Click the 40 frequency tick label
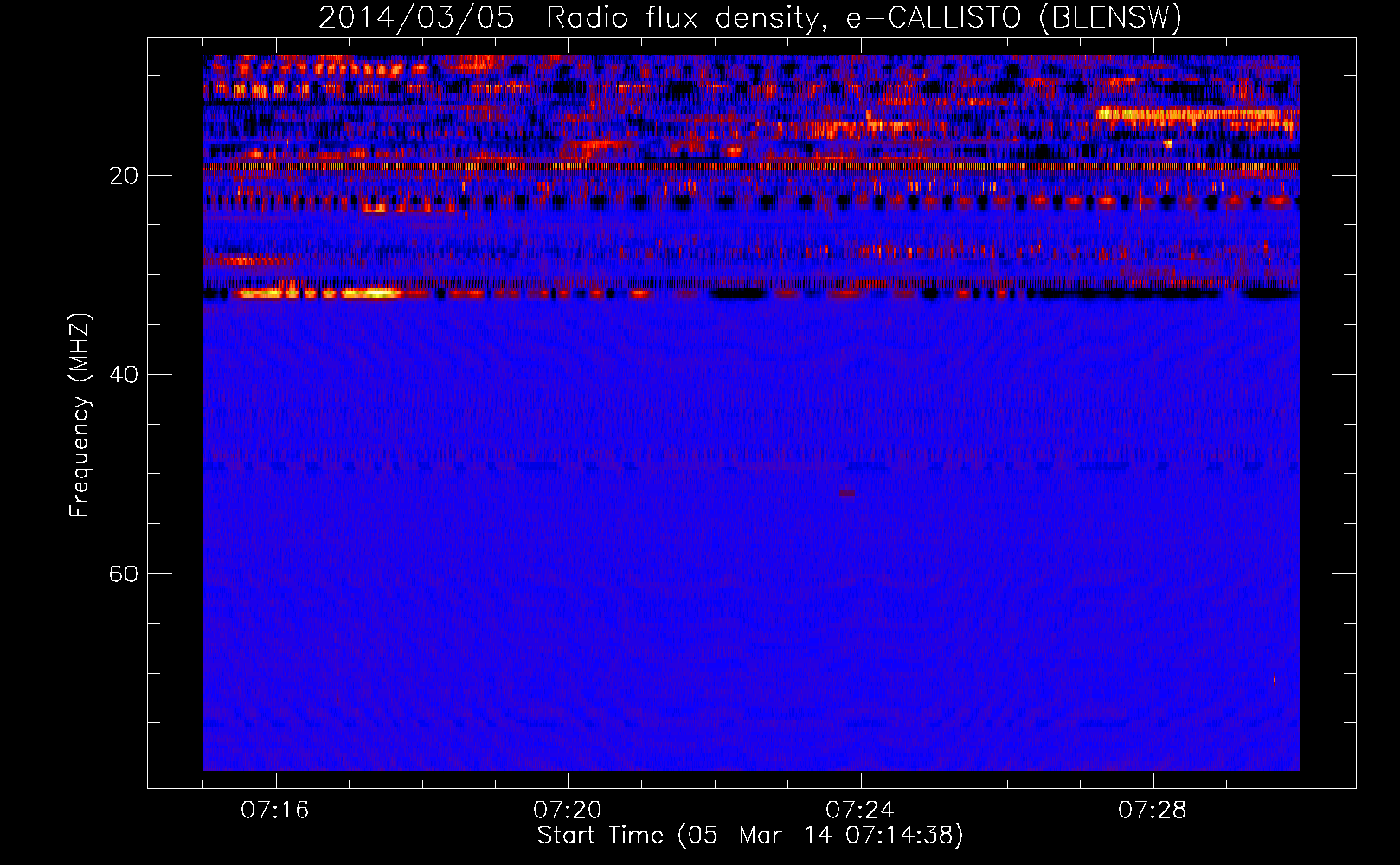1400x865 pixels. click(124, 375)
